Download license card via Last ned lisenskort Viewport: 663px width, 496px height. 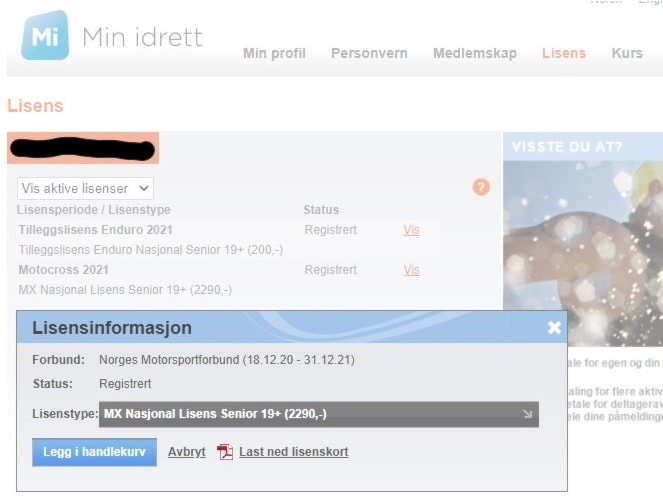[x=293, y=452]
